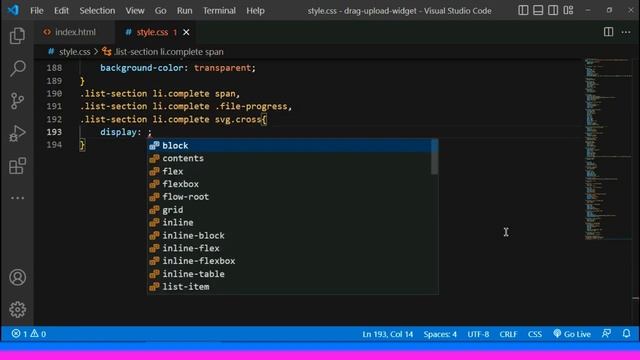Image resolution: width=640 pixels, height=360 pixels.
Task: Open Customize Layout icon
Action: click(x=568, y=10)
